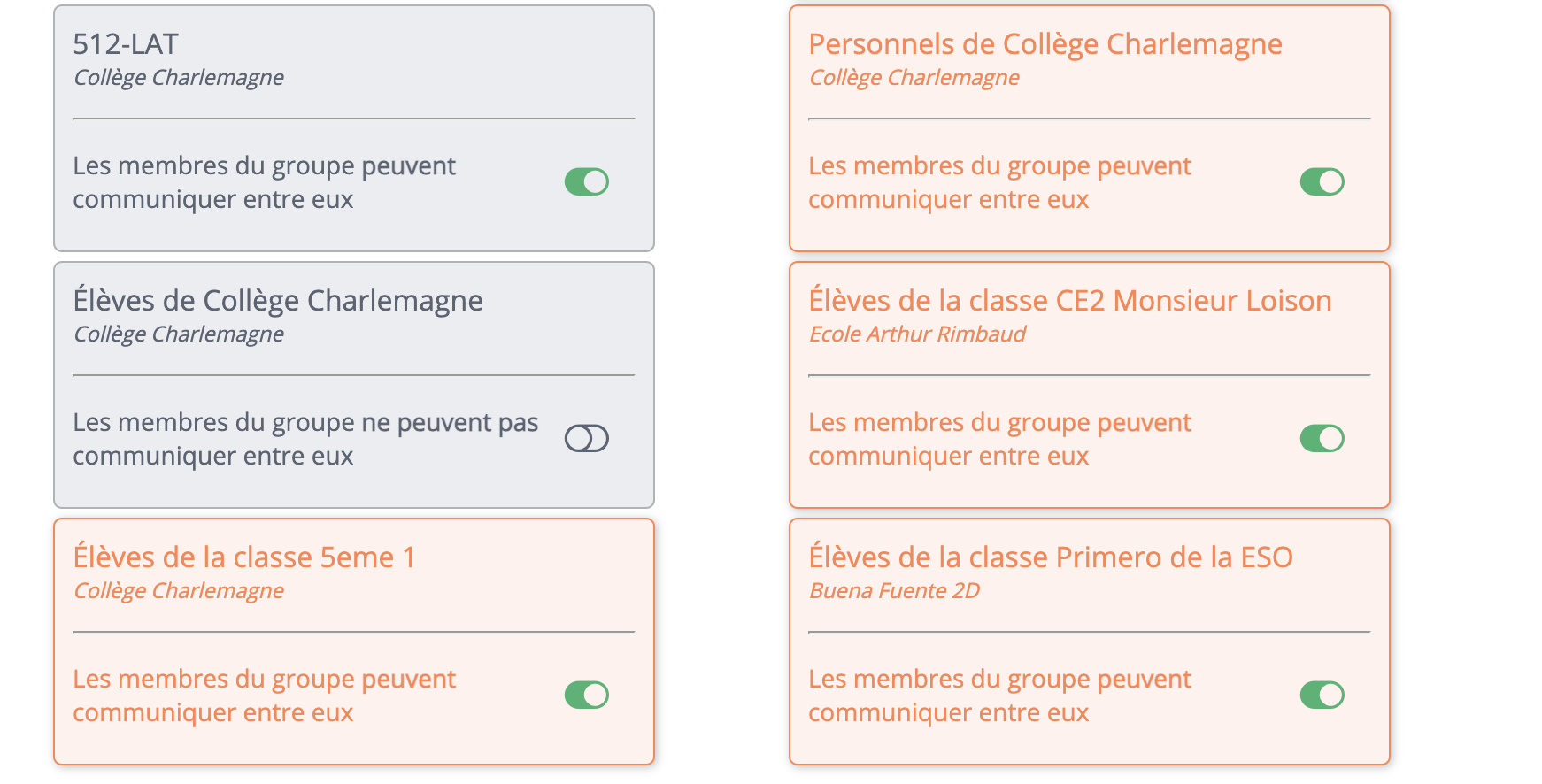Turn off communication for Personnels de Collège Charlemagne
1542x784 pixels.
1322,181
